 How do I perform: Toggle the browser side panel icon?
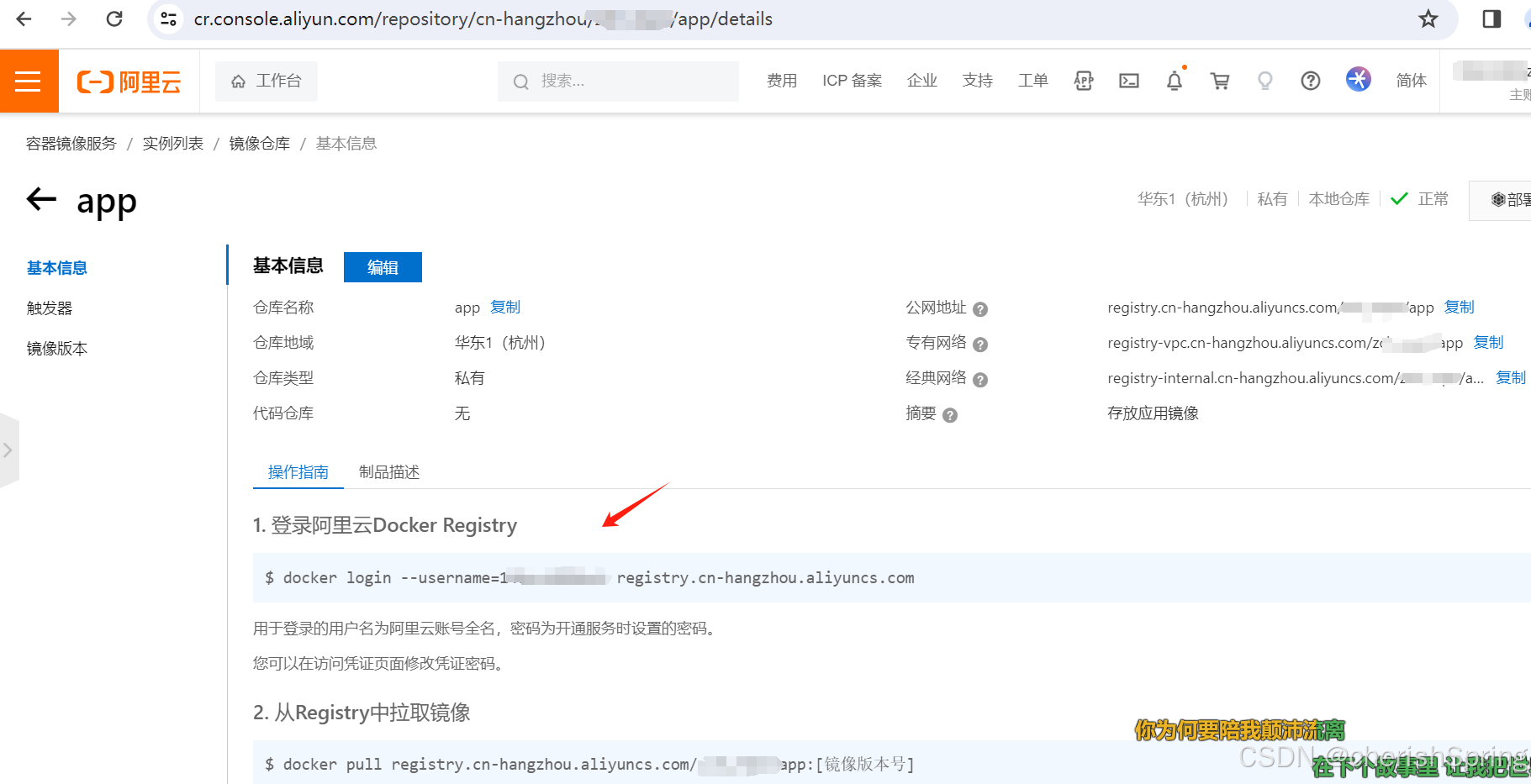click(1491, 18)
